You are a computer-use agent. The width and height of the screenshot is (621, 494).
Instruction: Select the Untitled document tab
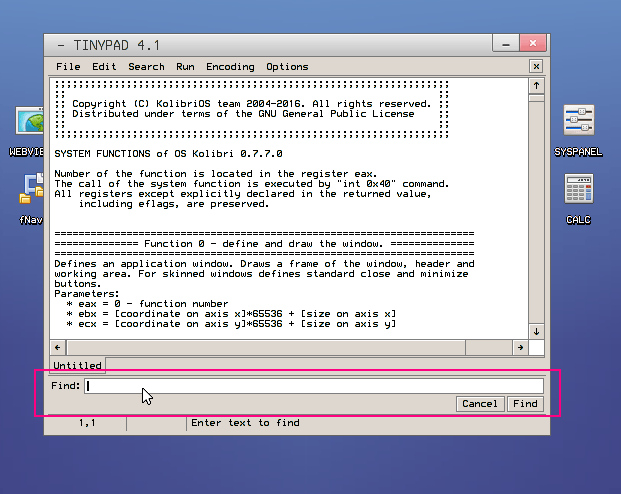(x=77, y=366)
